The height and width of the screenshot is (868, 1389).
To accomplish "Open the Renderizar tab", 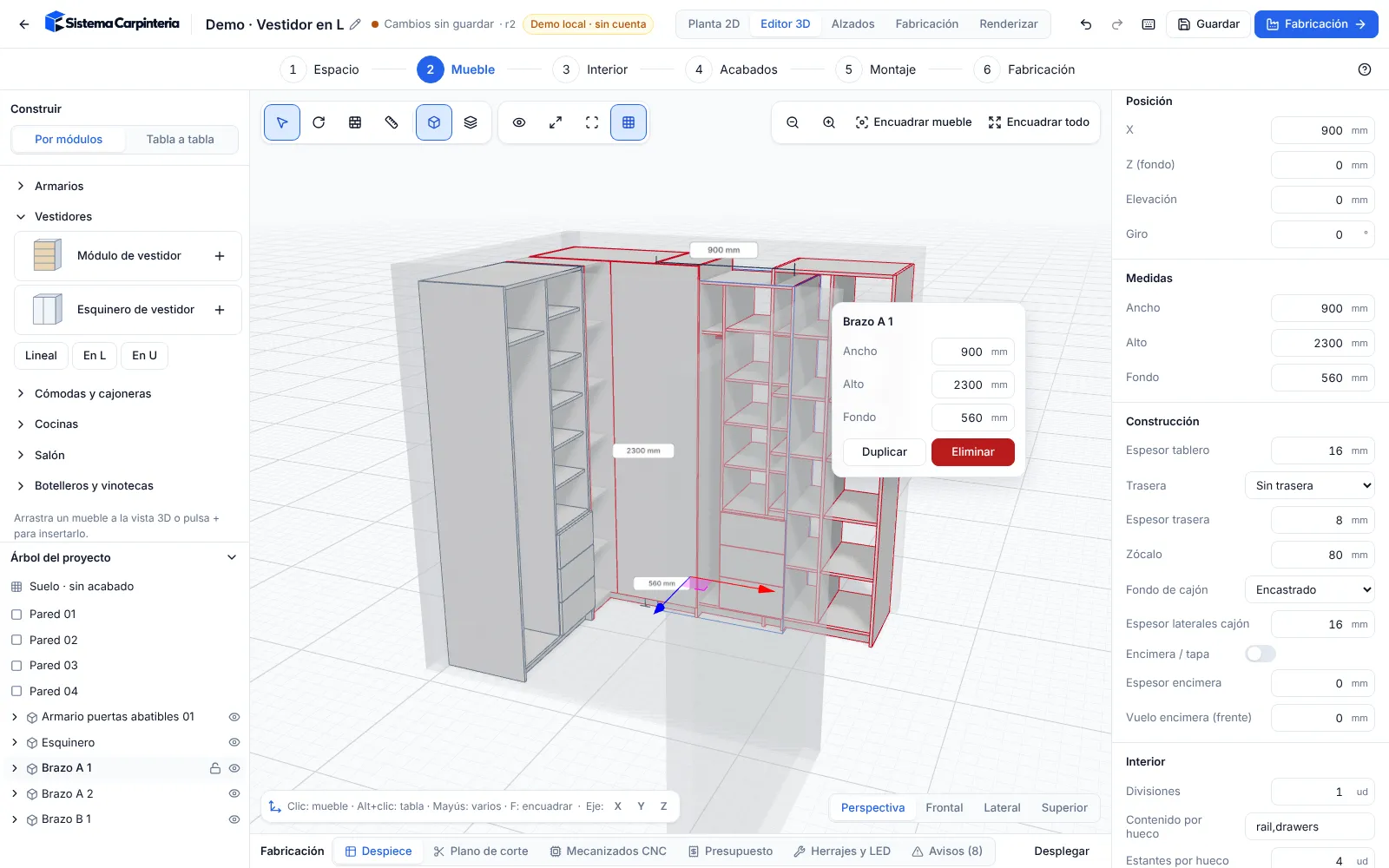I will pyautogui.click(x=1009, y=24).
